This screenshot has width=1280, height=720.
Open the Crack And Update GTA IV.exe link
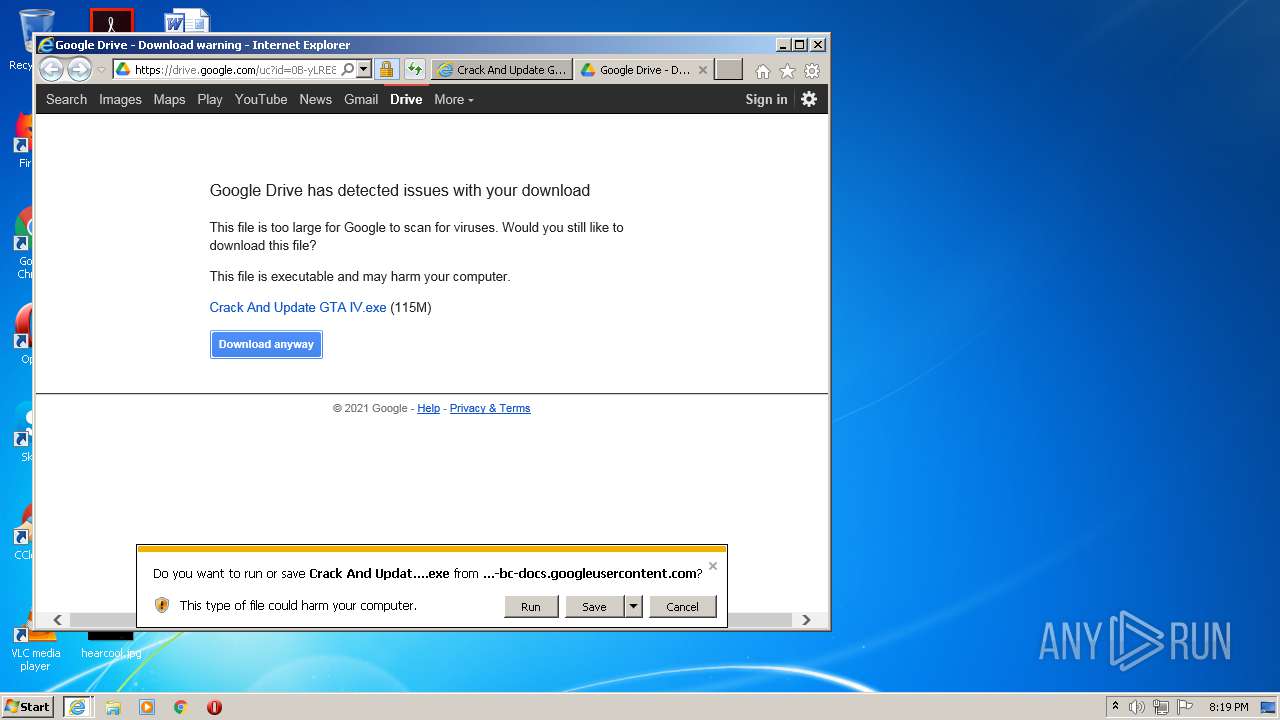click(x=298, y=307)
